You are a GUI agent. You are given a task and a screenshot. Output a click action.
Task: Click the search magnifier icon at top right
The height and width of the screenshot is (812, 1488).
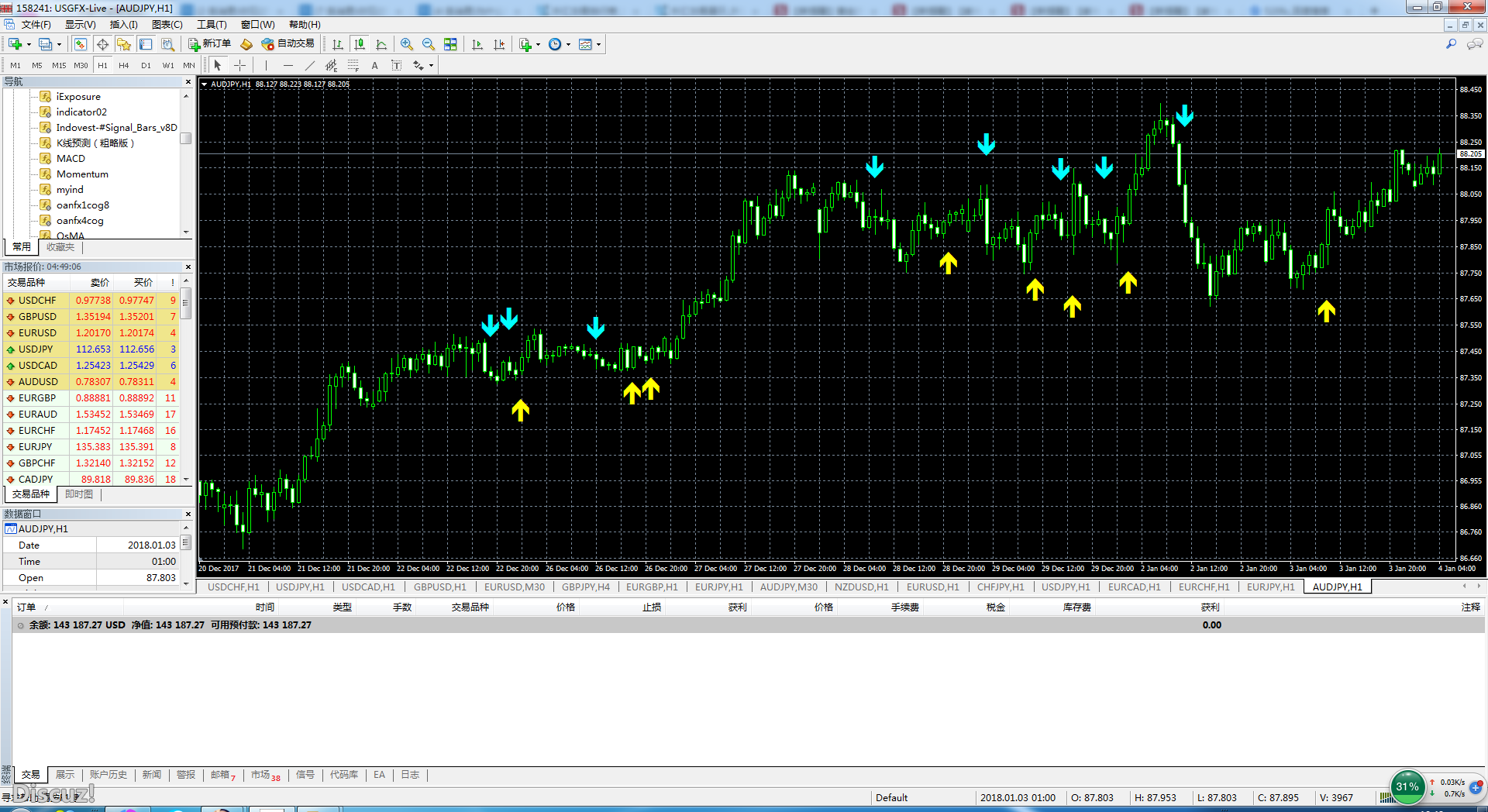[x=1451, y=44]
